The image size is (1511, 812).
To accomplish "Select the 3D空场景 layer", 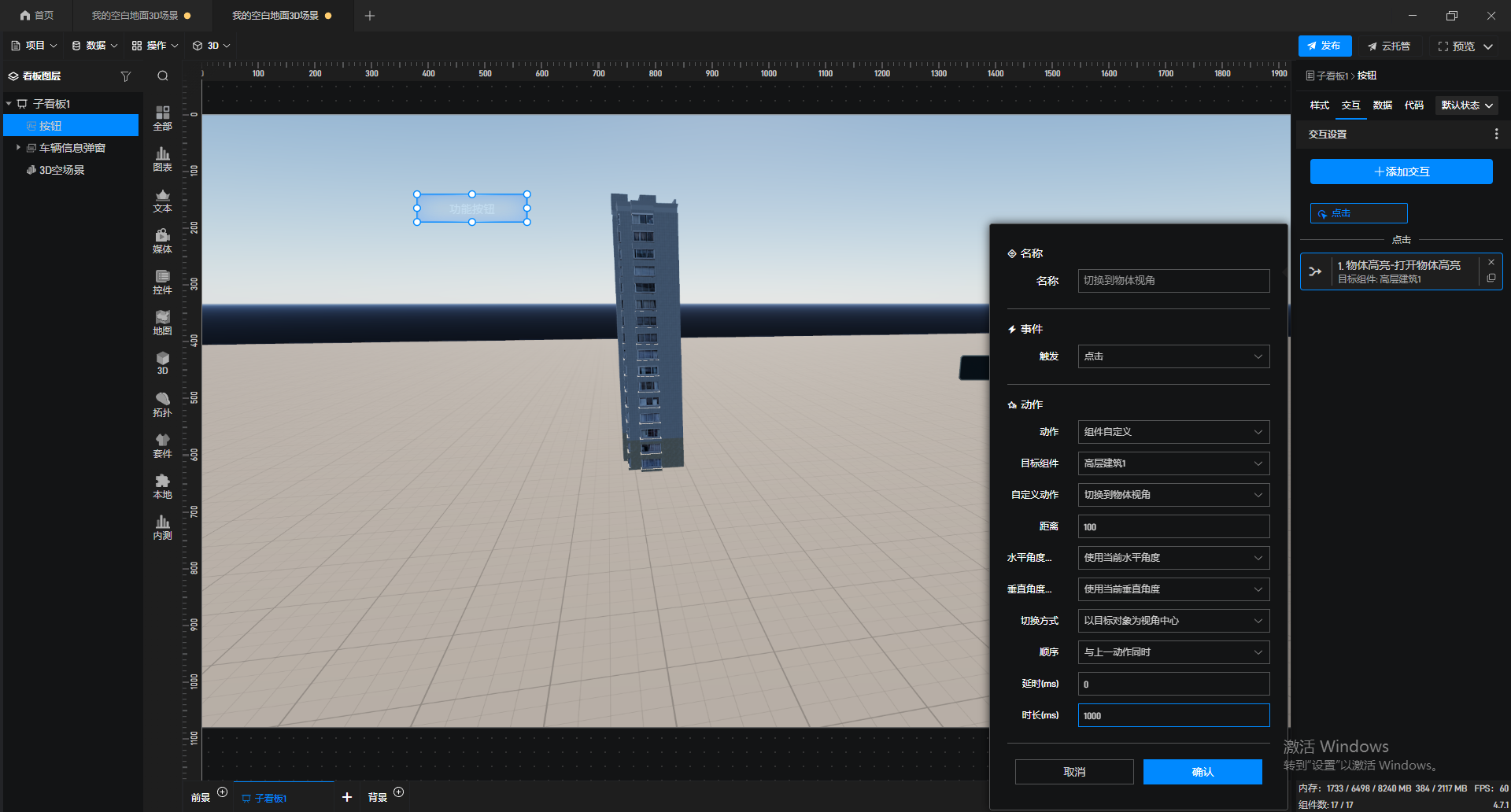I will (x=61, y=170).
